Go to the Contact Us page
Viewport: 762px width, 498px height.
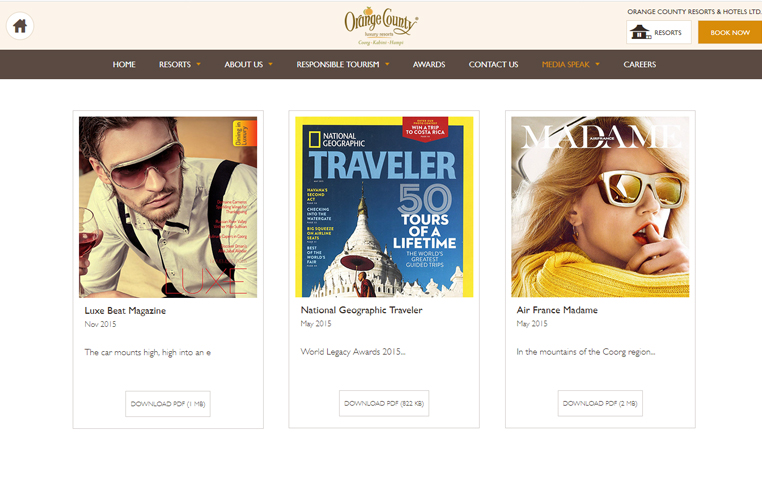point(493,64)
